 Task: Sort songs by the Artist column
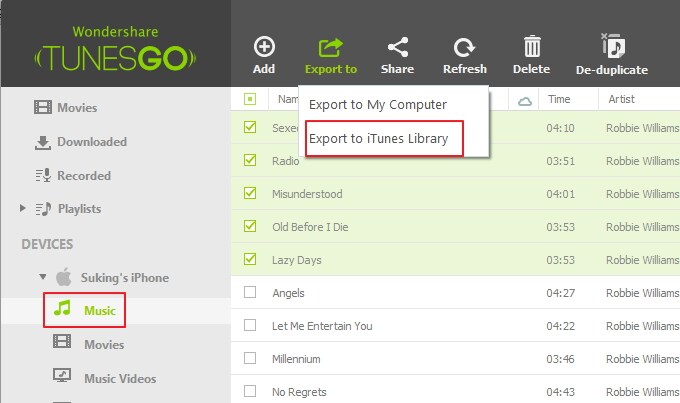[x=622, y=99]
